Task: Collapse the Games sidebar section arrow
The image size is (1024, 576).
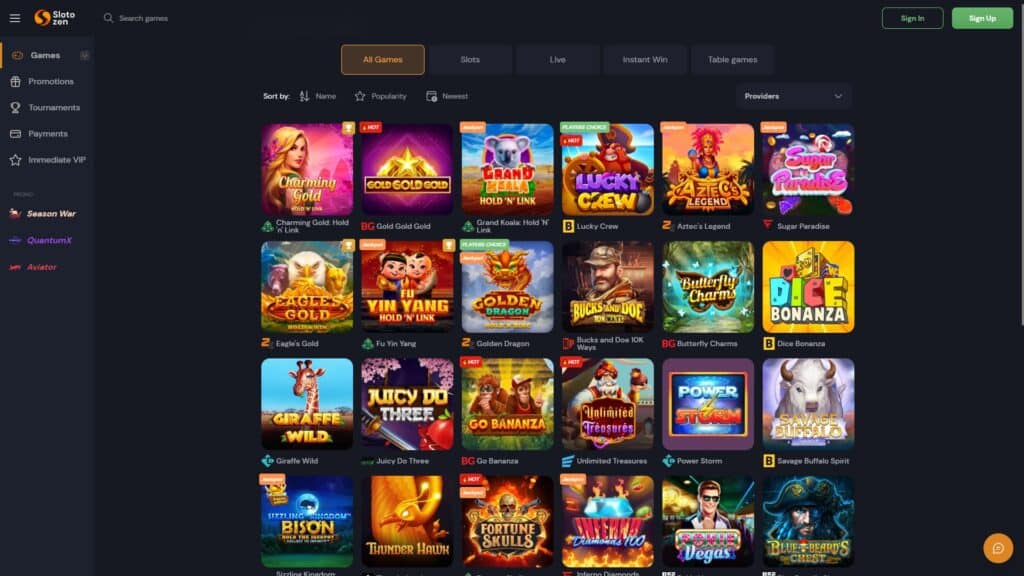Action: (84, 56)
